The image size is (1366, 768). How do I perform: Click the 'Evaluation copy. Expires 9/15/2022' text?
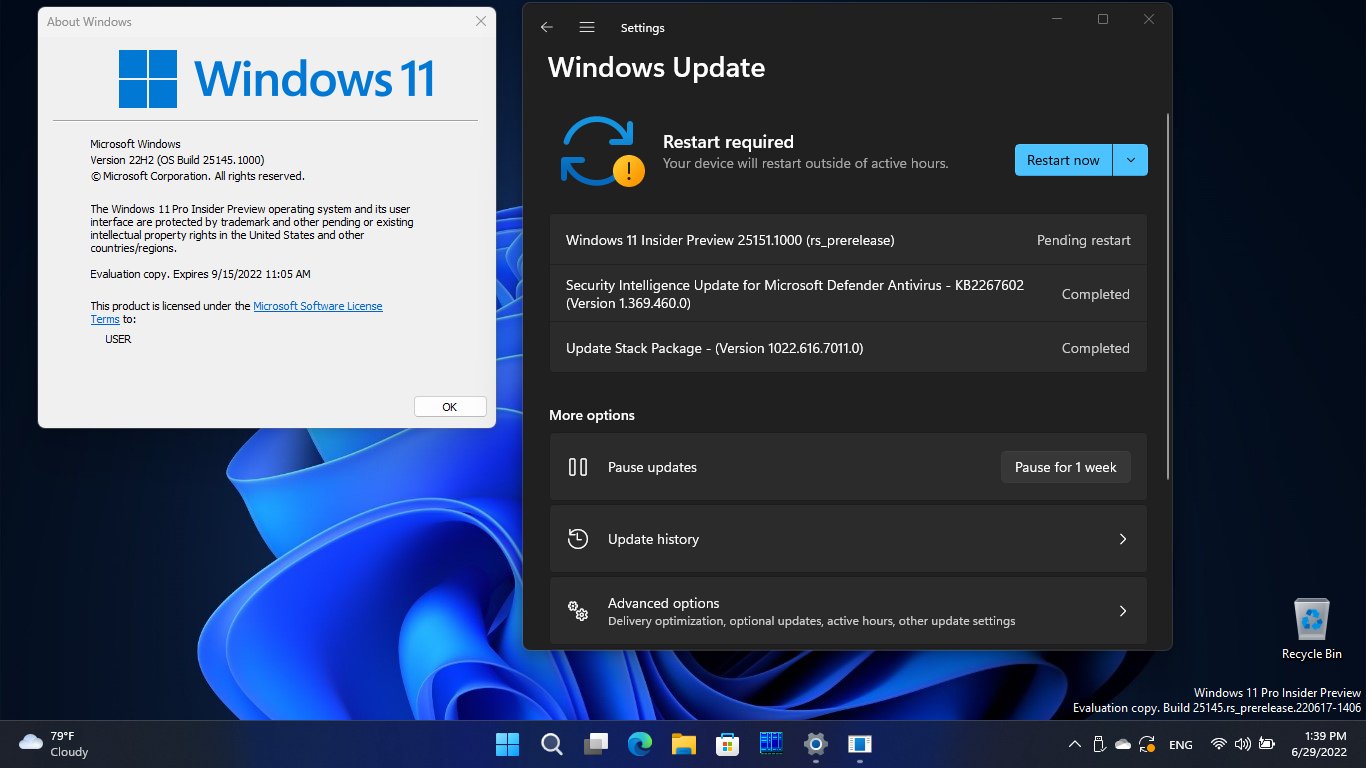click(200, 274)
